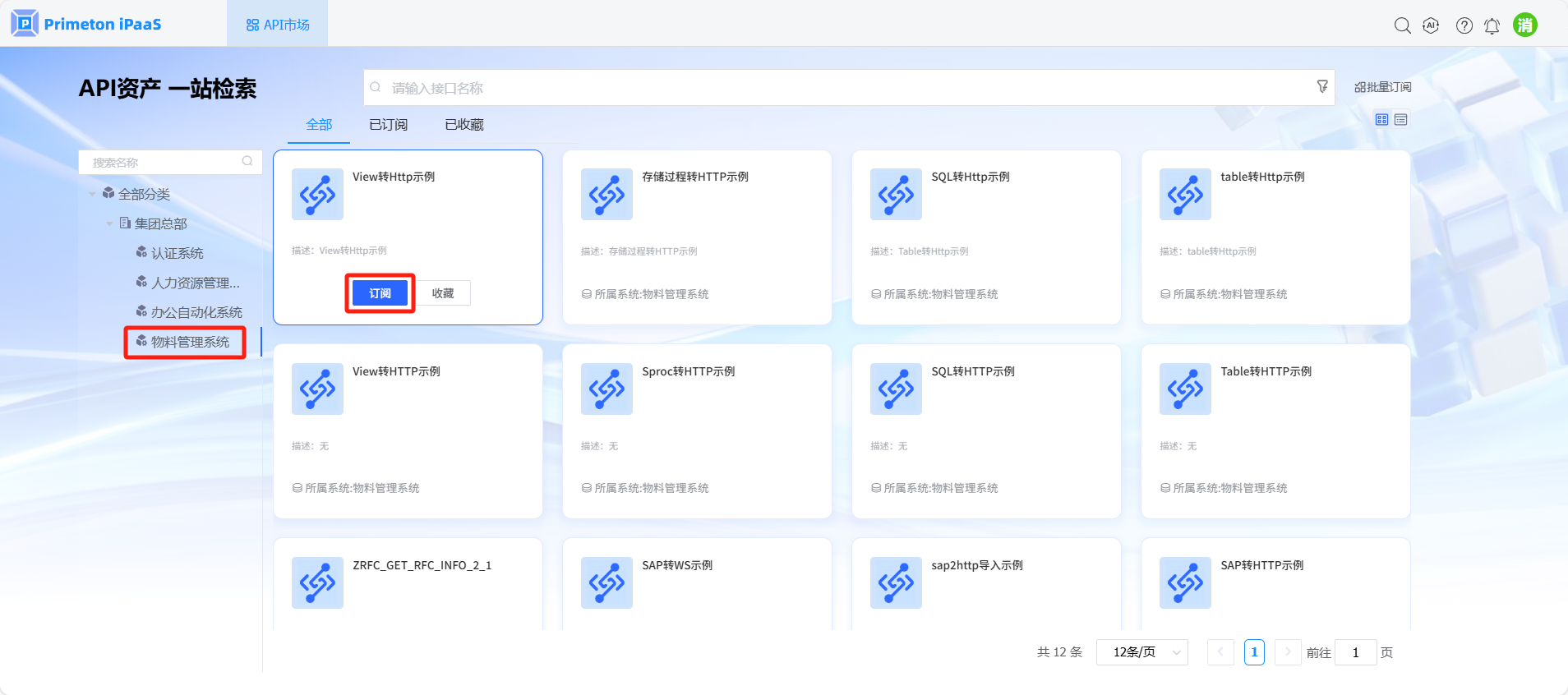Image resolution: width=1568 pixels, height=695 pixels.
Task: Open the 12条/页 page size dropdown
Action: coord(1142,652)
